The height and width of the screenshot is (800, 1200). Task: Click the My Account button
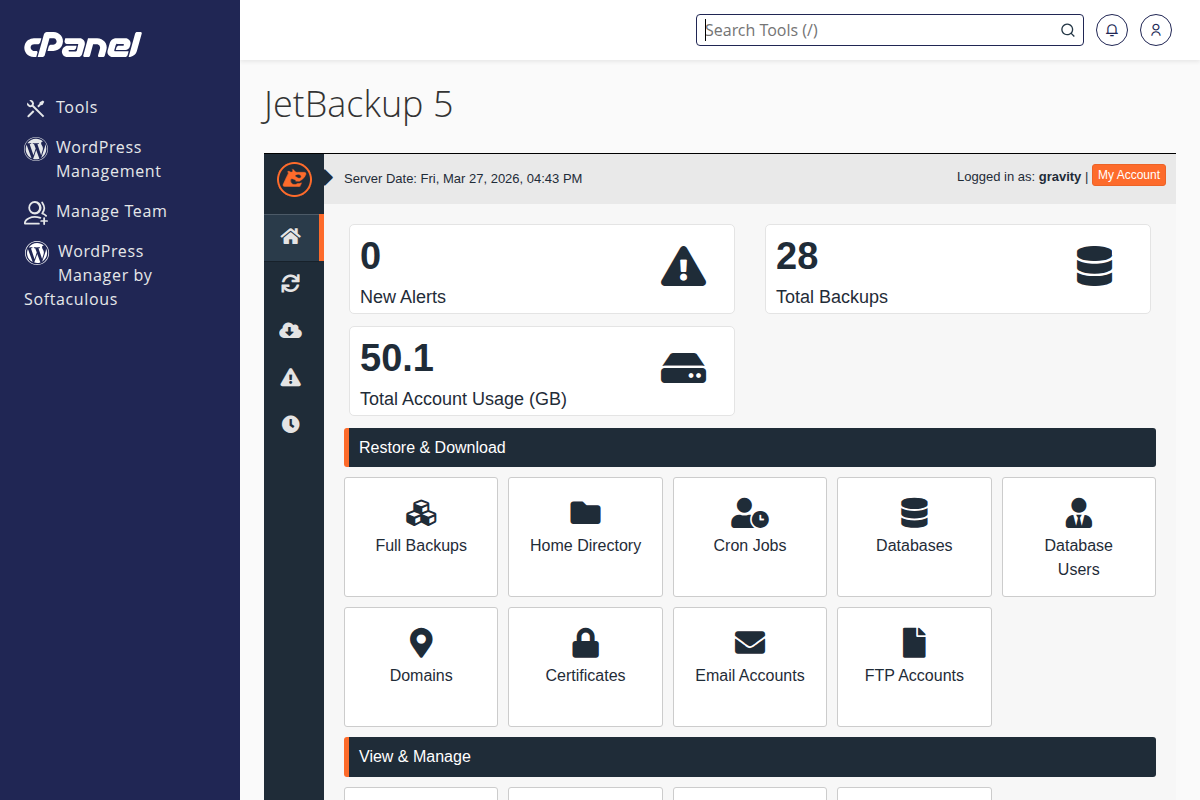click(1129, 175)
